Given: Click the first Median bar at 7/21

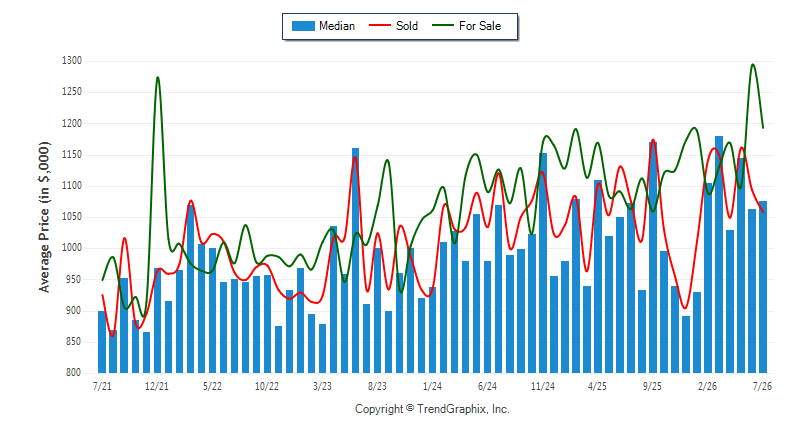Looking at the screenshot, I should click(102, 342).
